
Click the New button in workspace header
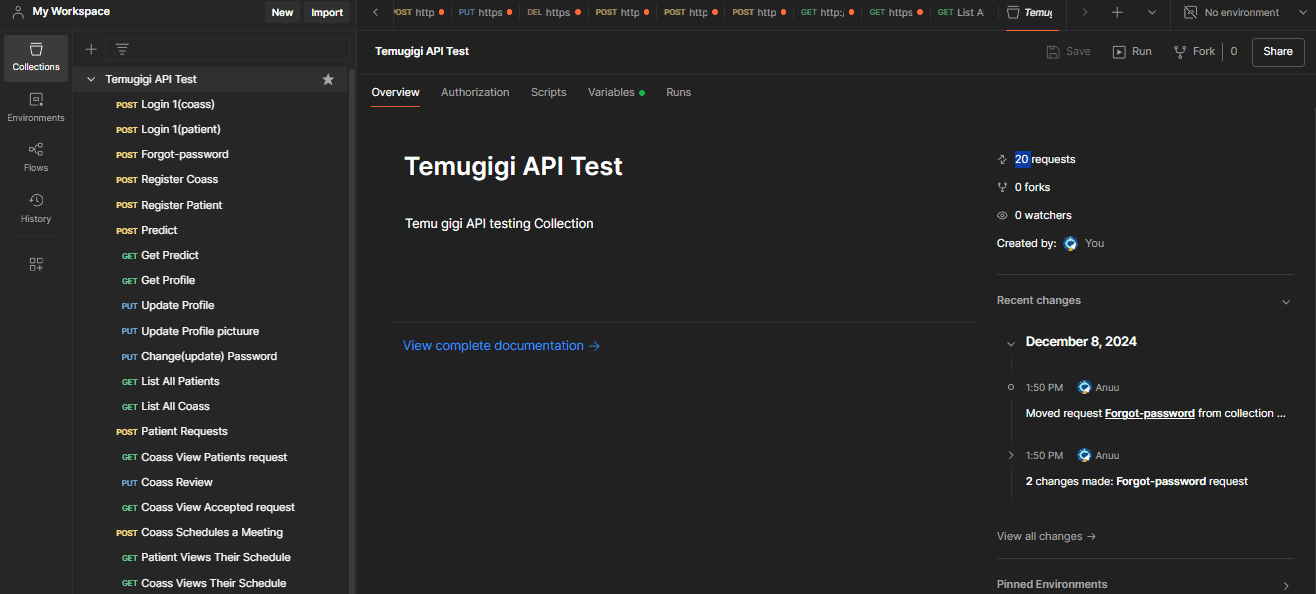coord(283,12)
